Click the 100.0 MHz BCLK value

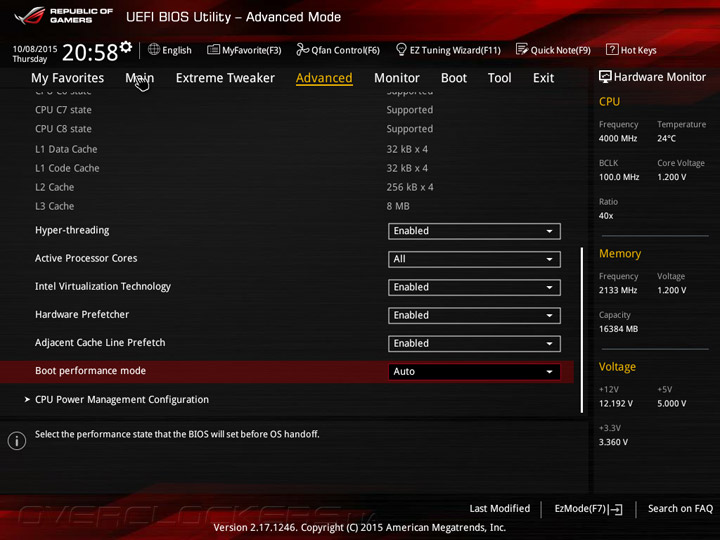click(619, 177)
